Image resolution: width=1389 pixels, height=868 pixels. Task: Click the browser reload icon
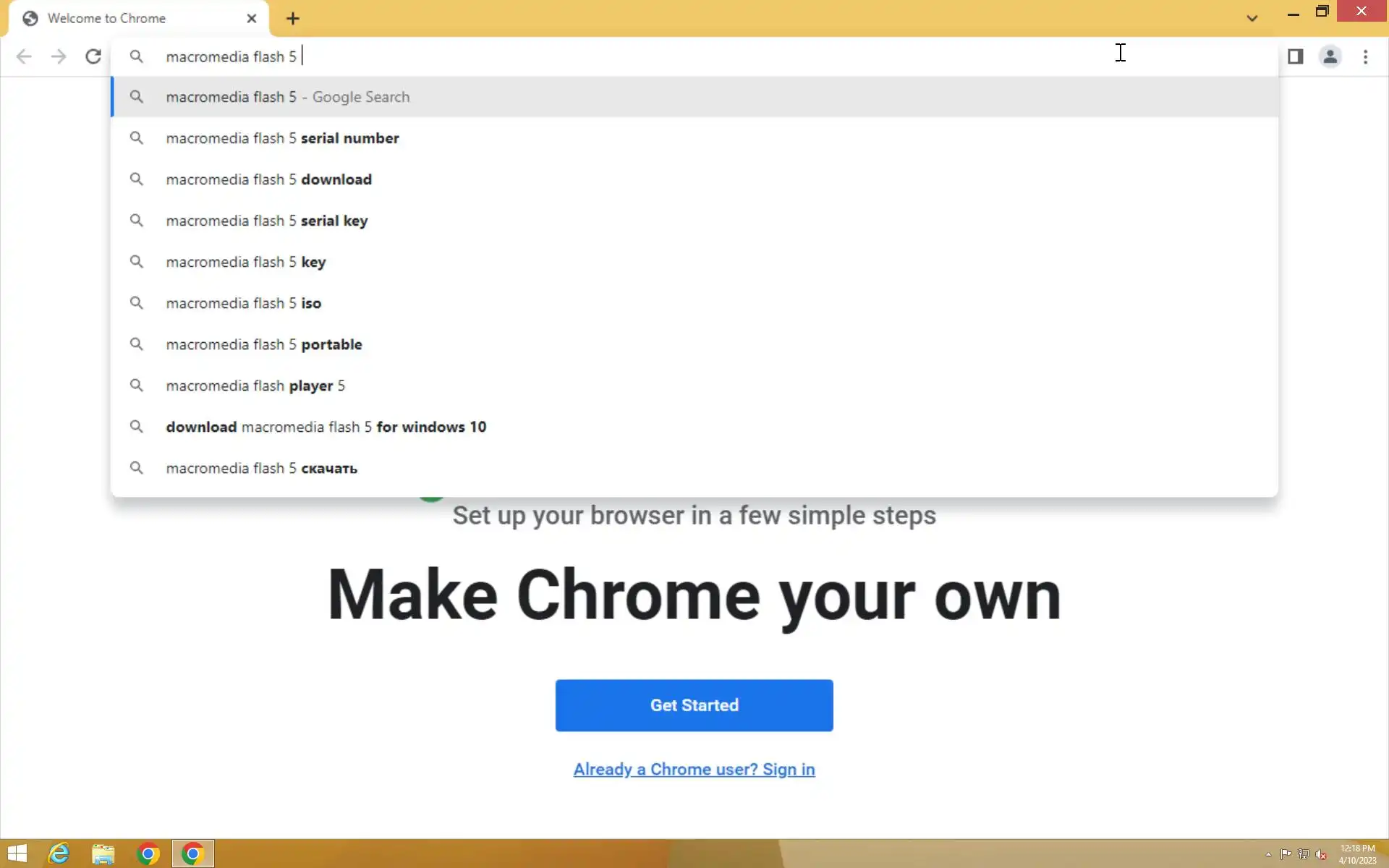coord(93,56)
